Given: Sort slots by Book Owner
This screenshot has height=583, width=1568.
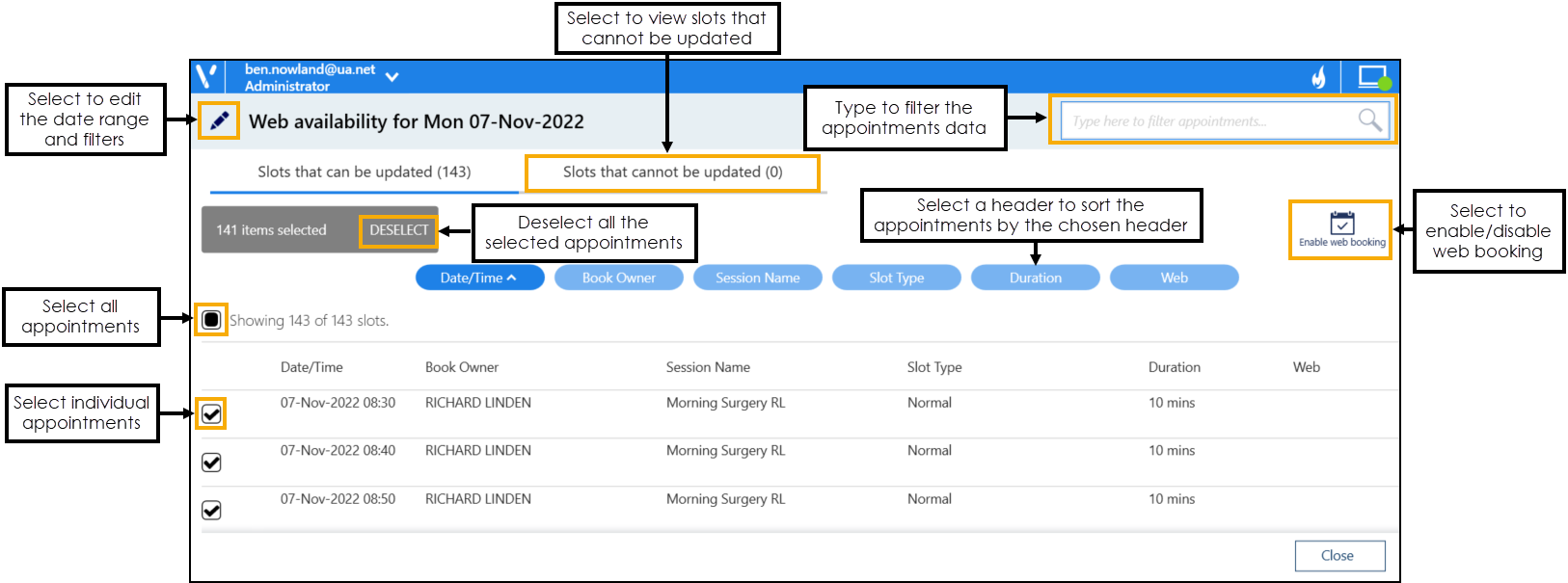Looking at the screenshot, I should (618, 278).
